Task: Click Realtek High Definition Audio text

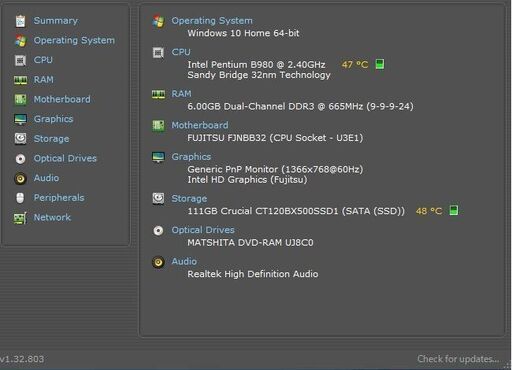Action: pos(253,274)
